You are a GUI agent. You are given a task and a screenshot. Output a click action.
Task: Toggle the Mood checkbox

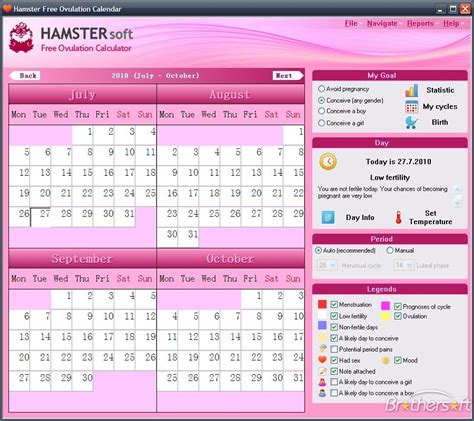click(x=397, y=360)
